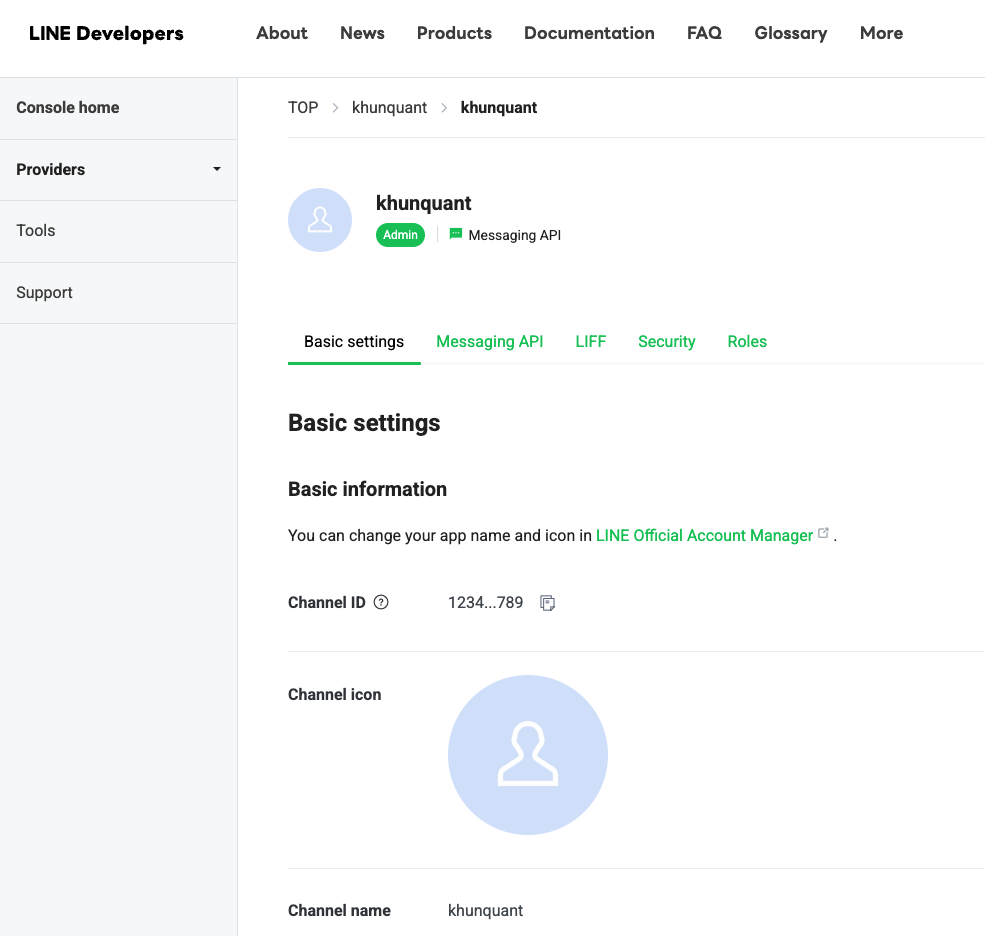Open LINE Official Account Manager link

coord(704,535)
